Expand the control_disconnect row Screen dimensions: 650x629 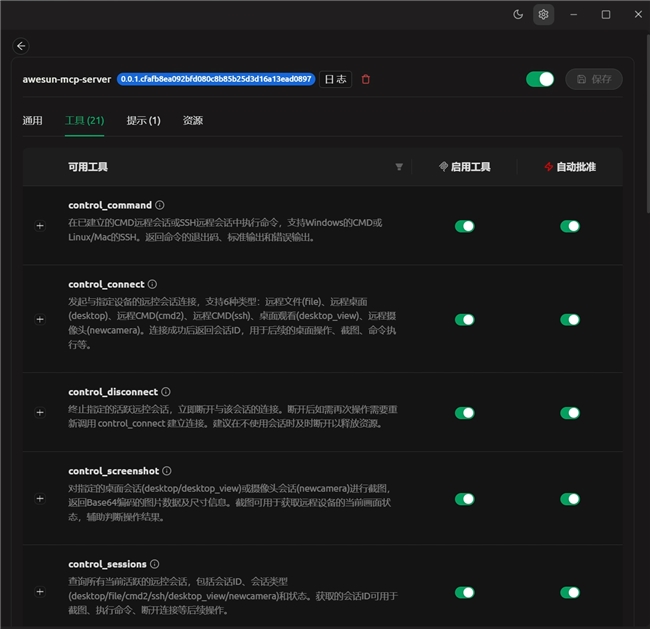click(x=40, y=412)
